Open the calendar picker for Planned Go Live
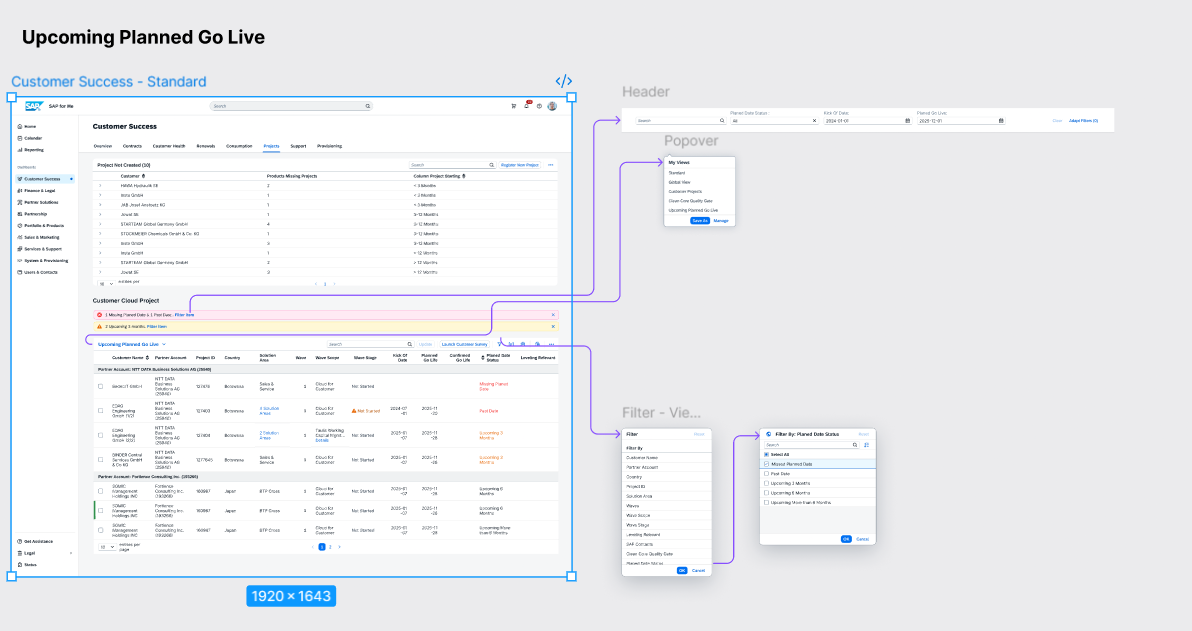The width and height of the screenshot is (1192, 631). coord(1000,121)
